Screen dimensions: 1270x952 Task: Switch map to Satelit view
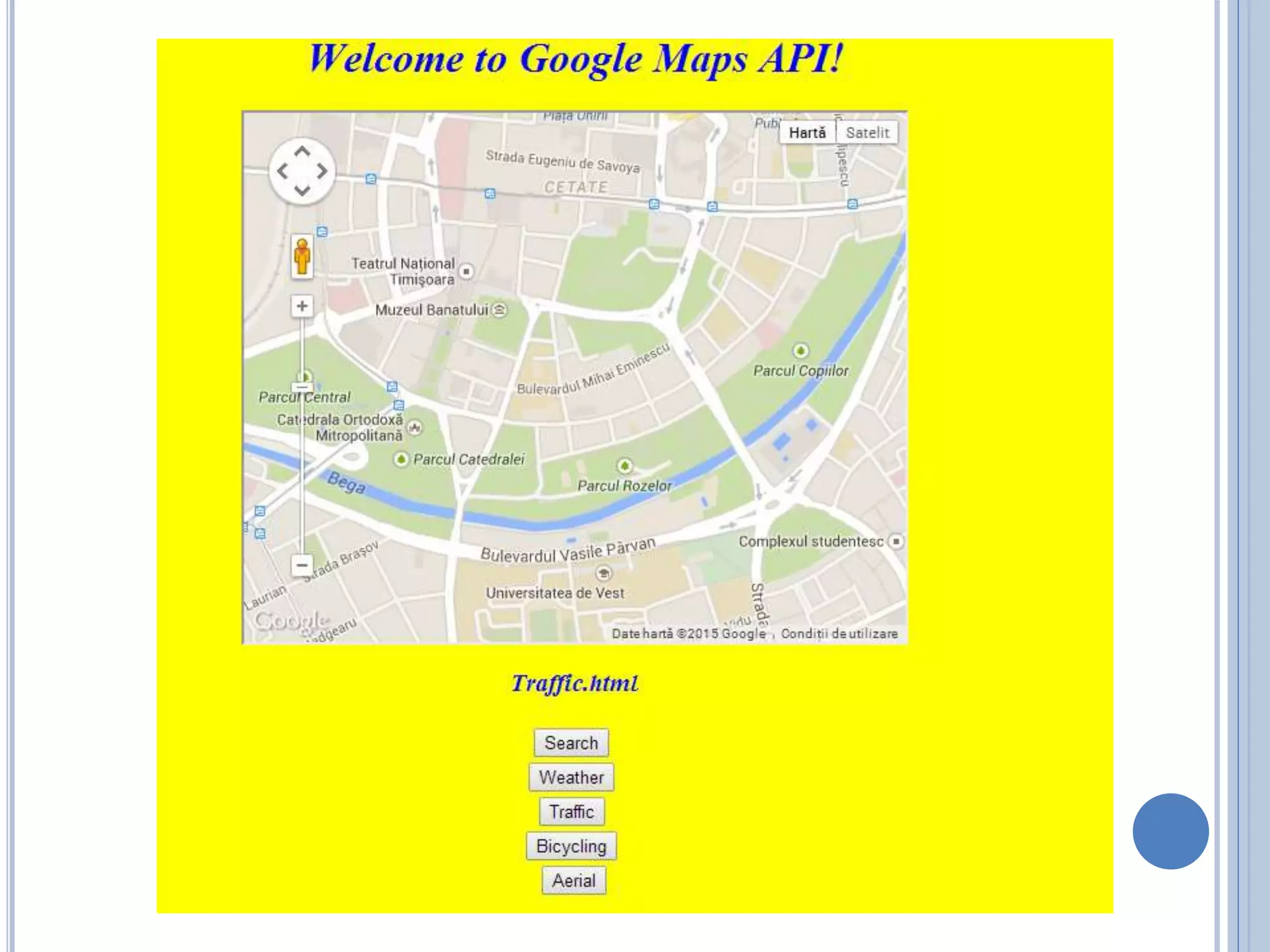867,133
